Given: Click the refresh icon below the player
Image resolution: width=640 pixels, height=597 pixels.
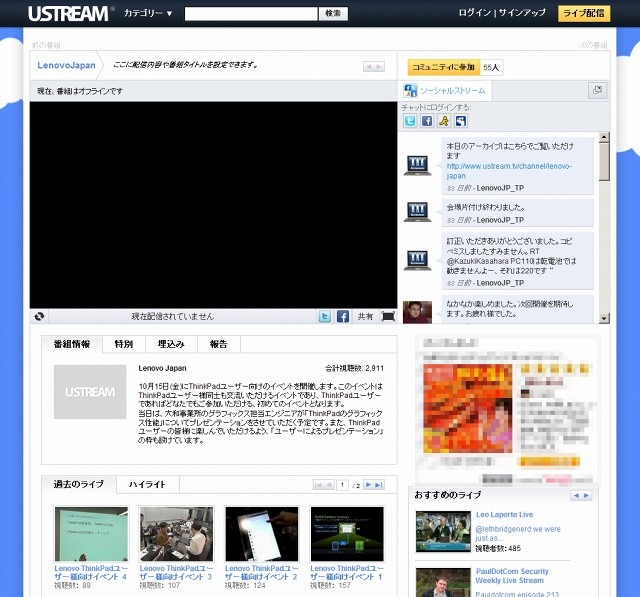Looking at the screenshot, I should 39,316.
